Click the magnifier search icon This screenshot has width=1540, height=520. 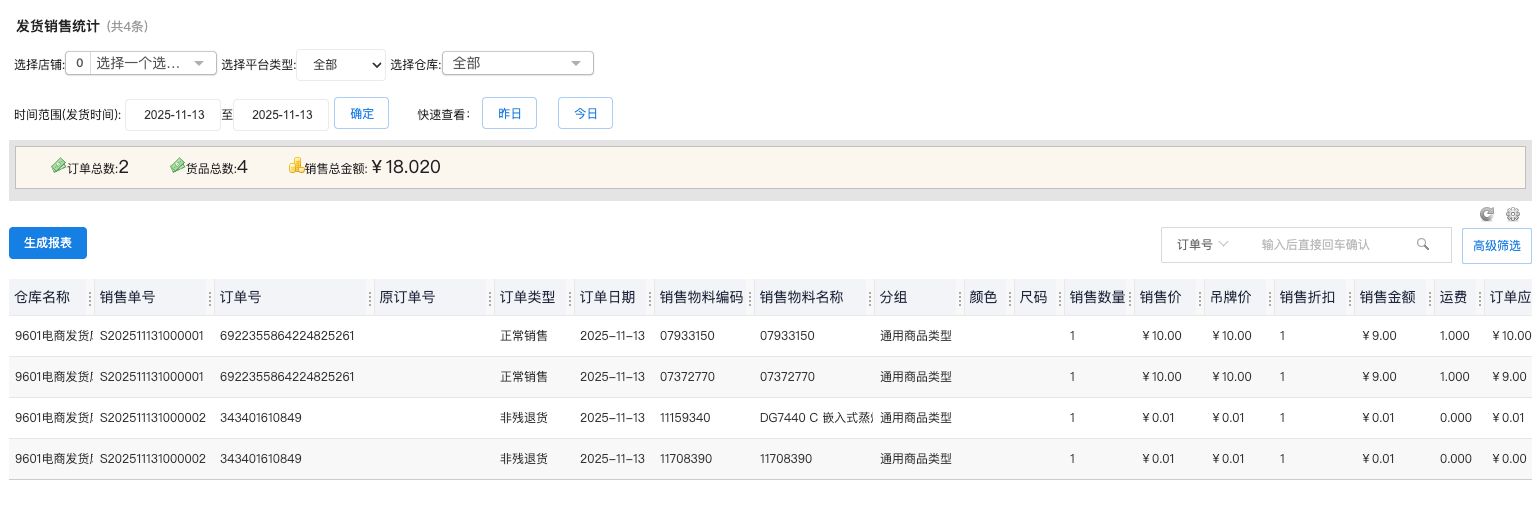coord(1423,244)
